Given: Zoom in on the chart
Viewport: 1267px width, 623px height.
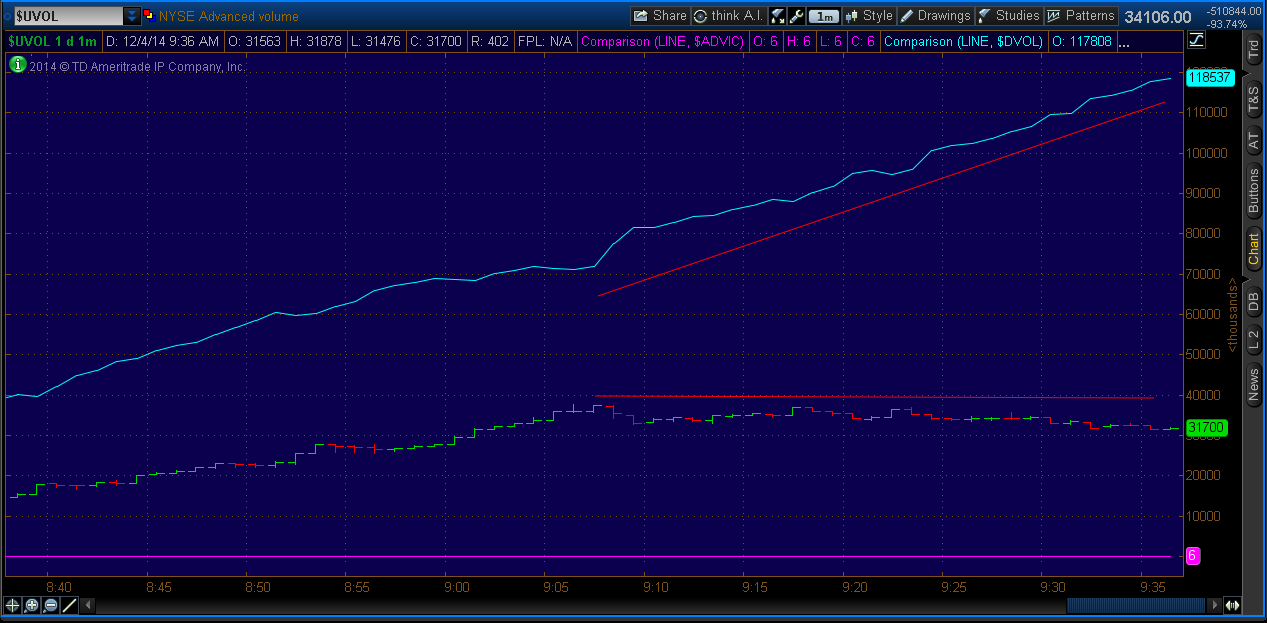Looking at the screenshot, I should (x=30, y=605).
